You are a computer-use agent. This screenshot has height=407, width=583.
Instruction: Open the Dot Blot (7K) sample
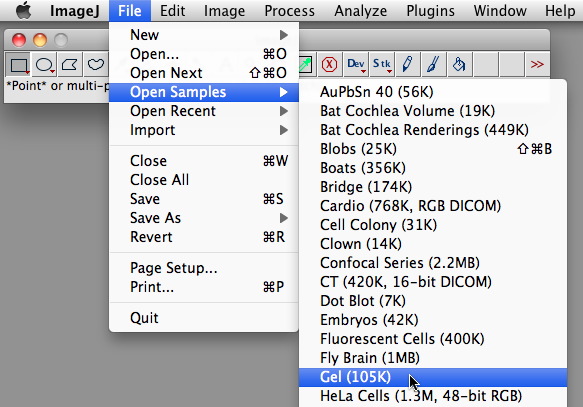(x=433, y=301)
